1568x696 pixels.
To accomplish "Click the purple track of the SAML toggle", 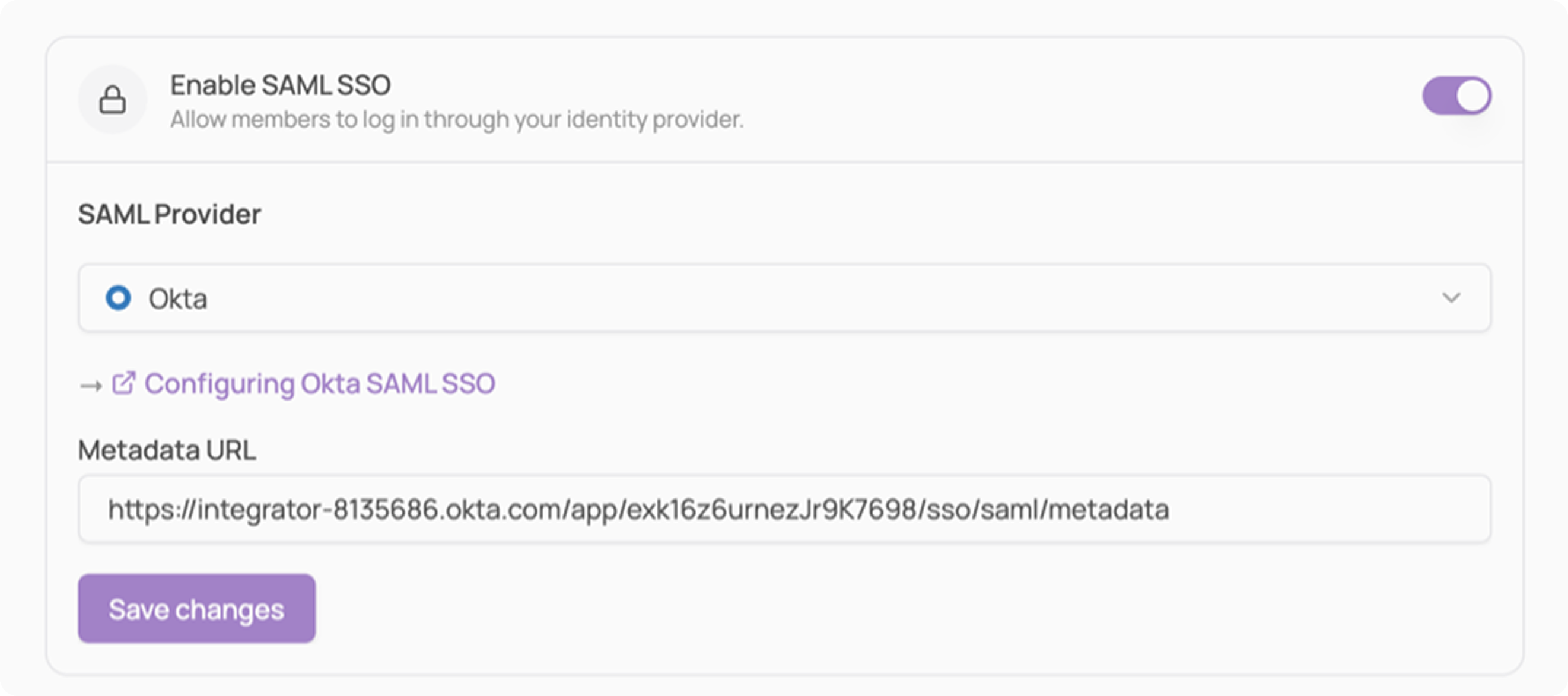I will [1439, 96].
